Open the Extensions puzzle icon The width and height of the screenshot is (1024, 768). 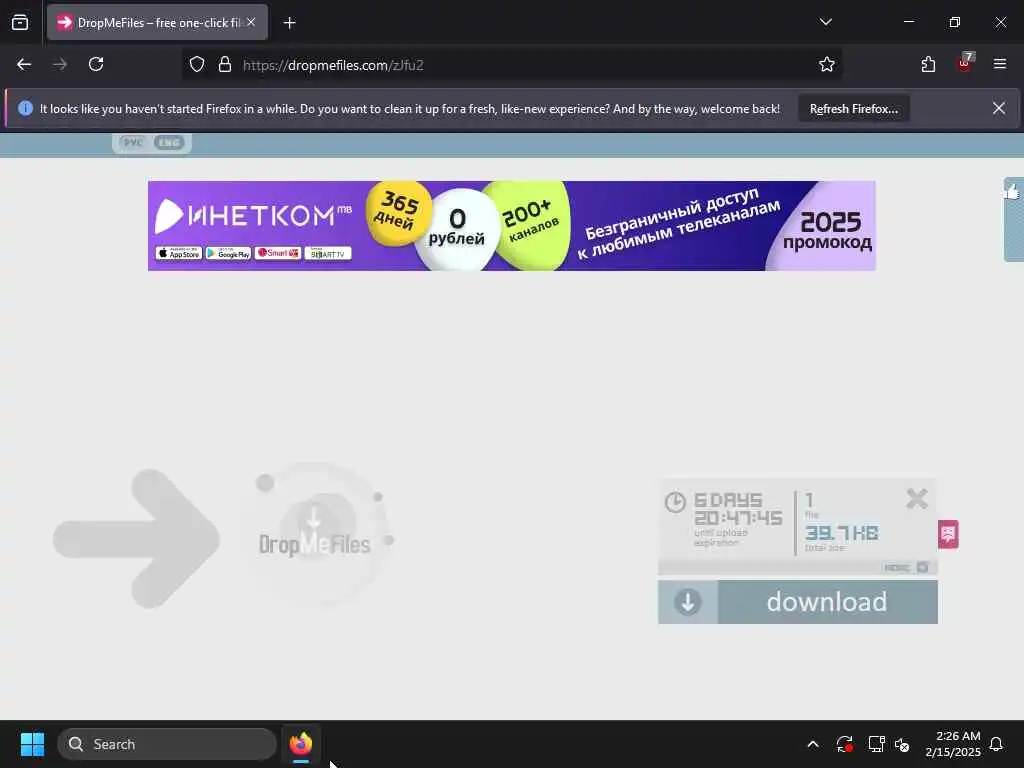point(928,65)
